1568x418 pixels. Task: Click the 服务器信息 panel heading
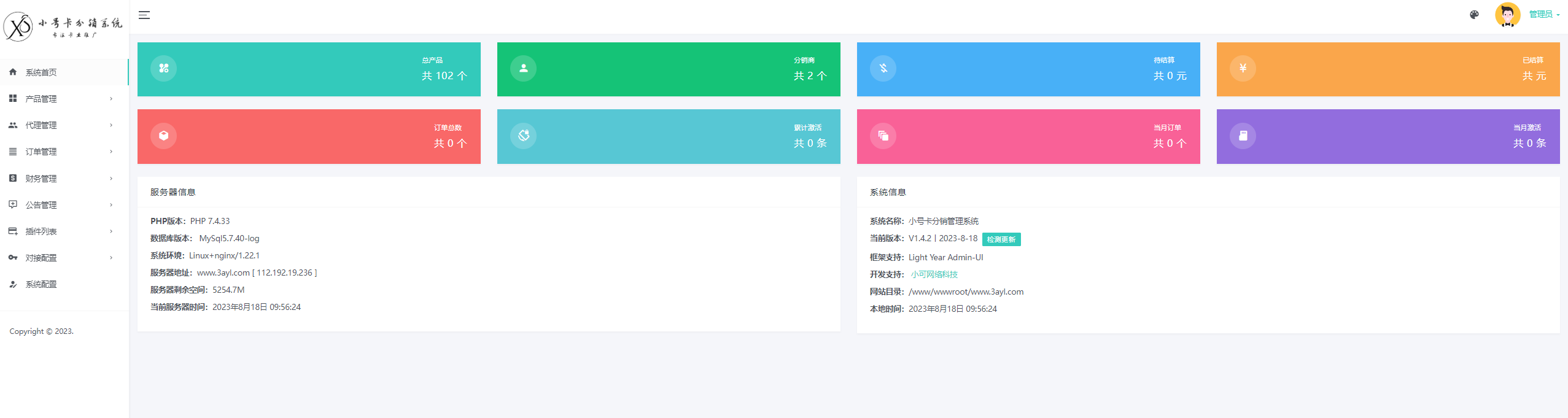click(x=173, y=192)
